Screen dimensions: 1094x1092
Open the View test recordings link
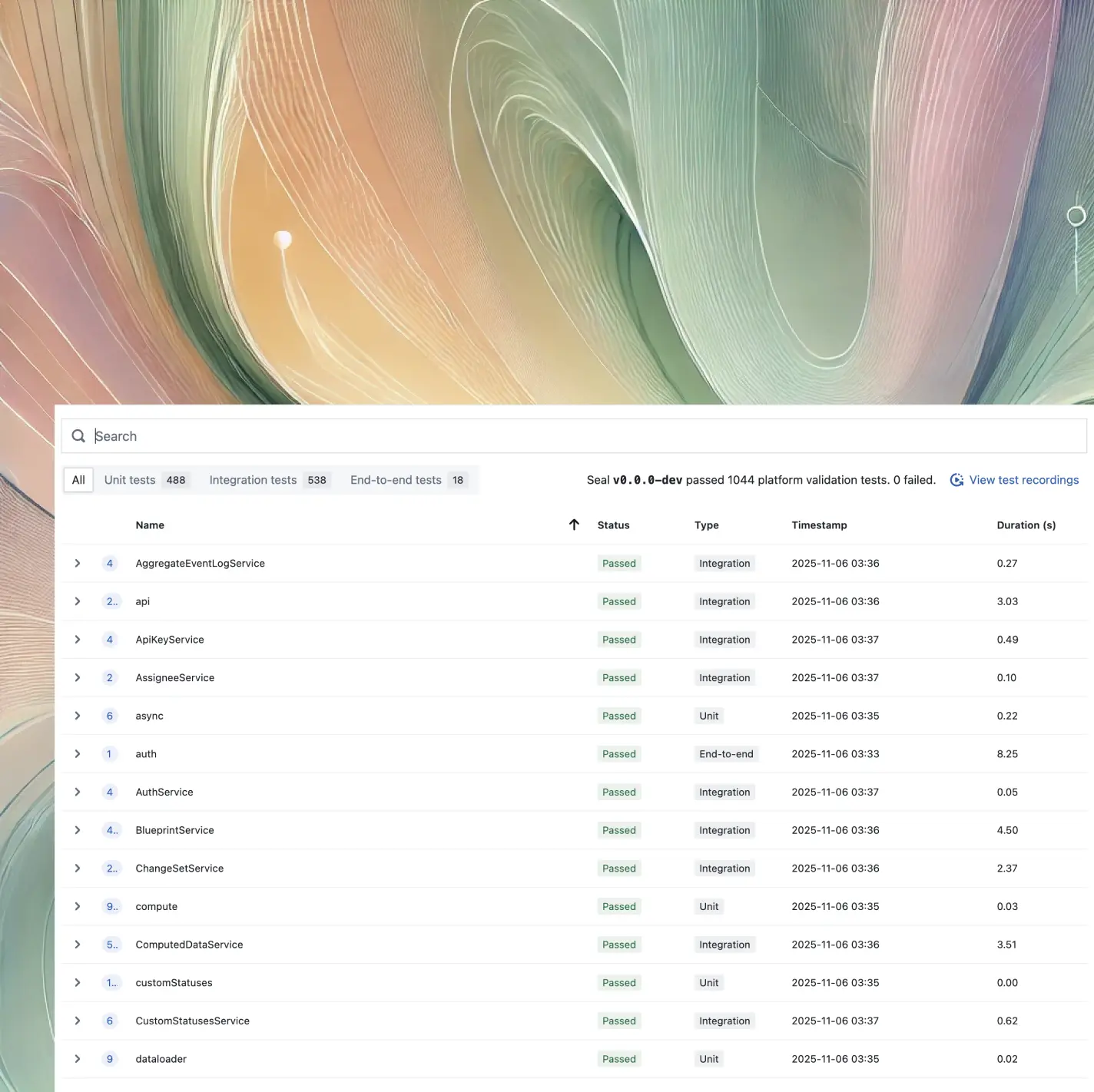click(1023, 480)
